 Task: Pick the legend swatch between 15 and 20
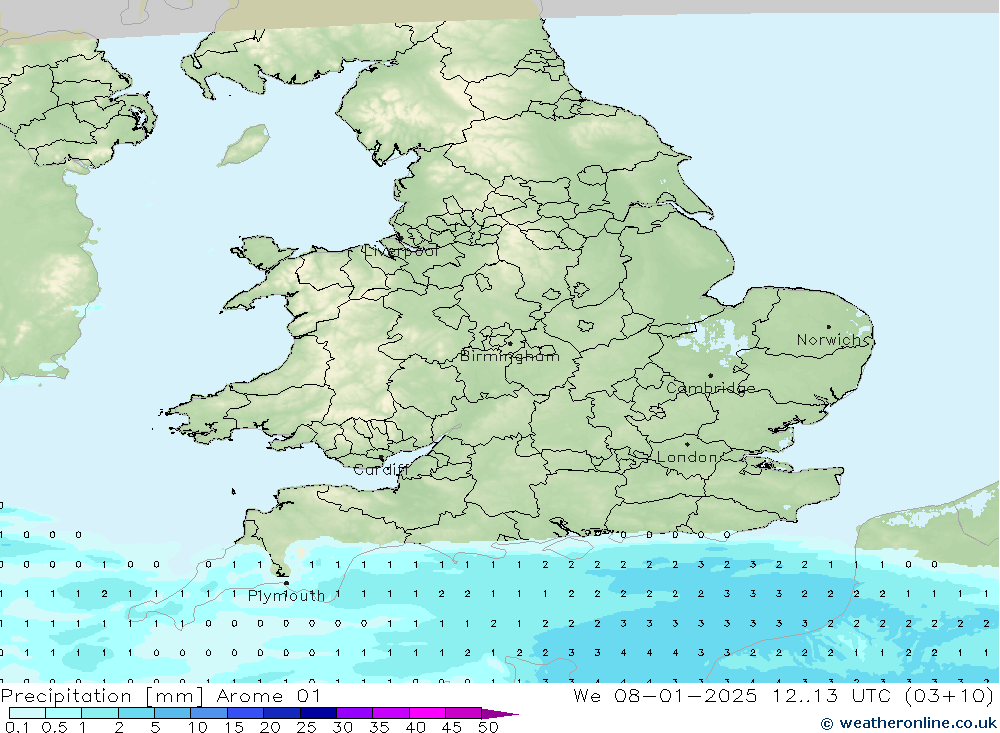click(246, 713)
